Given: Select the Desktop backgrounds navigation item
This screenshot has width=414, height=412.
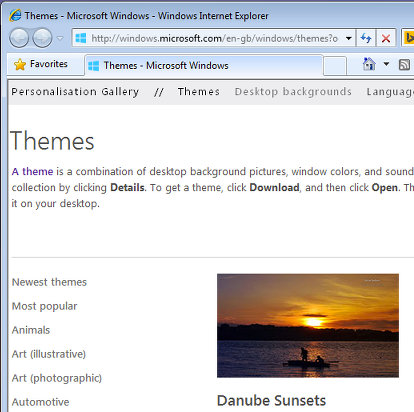Looking at the screenshot, I should (x=293, y=92).
